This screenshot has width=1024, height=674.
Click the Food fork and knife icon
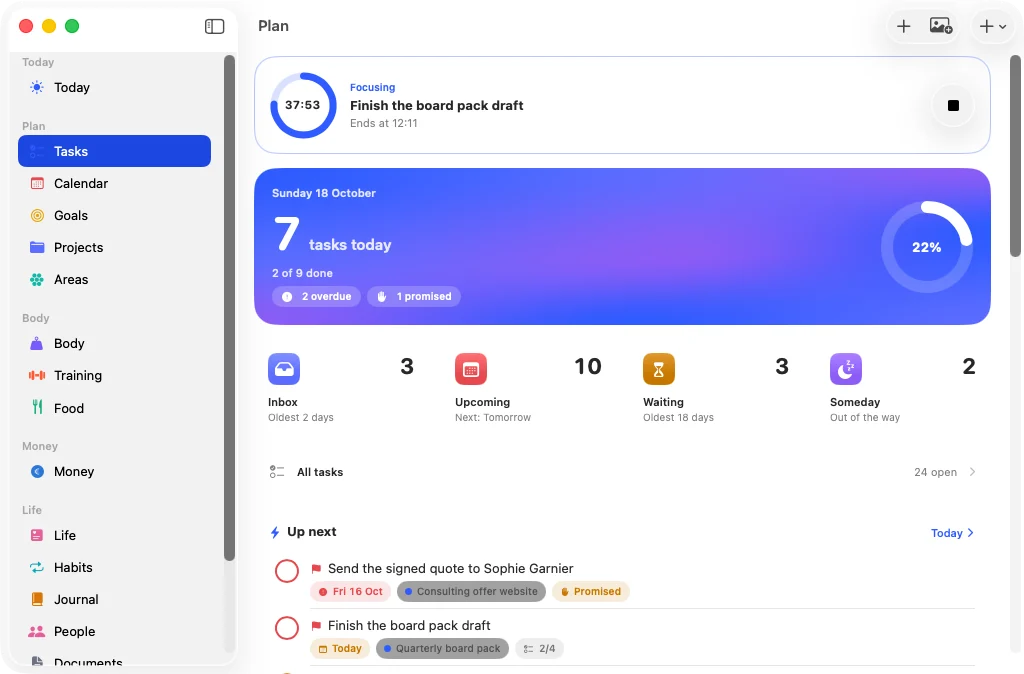37,408
